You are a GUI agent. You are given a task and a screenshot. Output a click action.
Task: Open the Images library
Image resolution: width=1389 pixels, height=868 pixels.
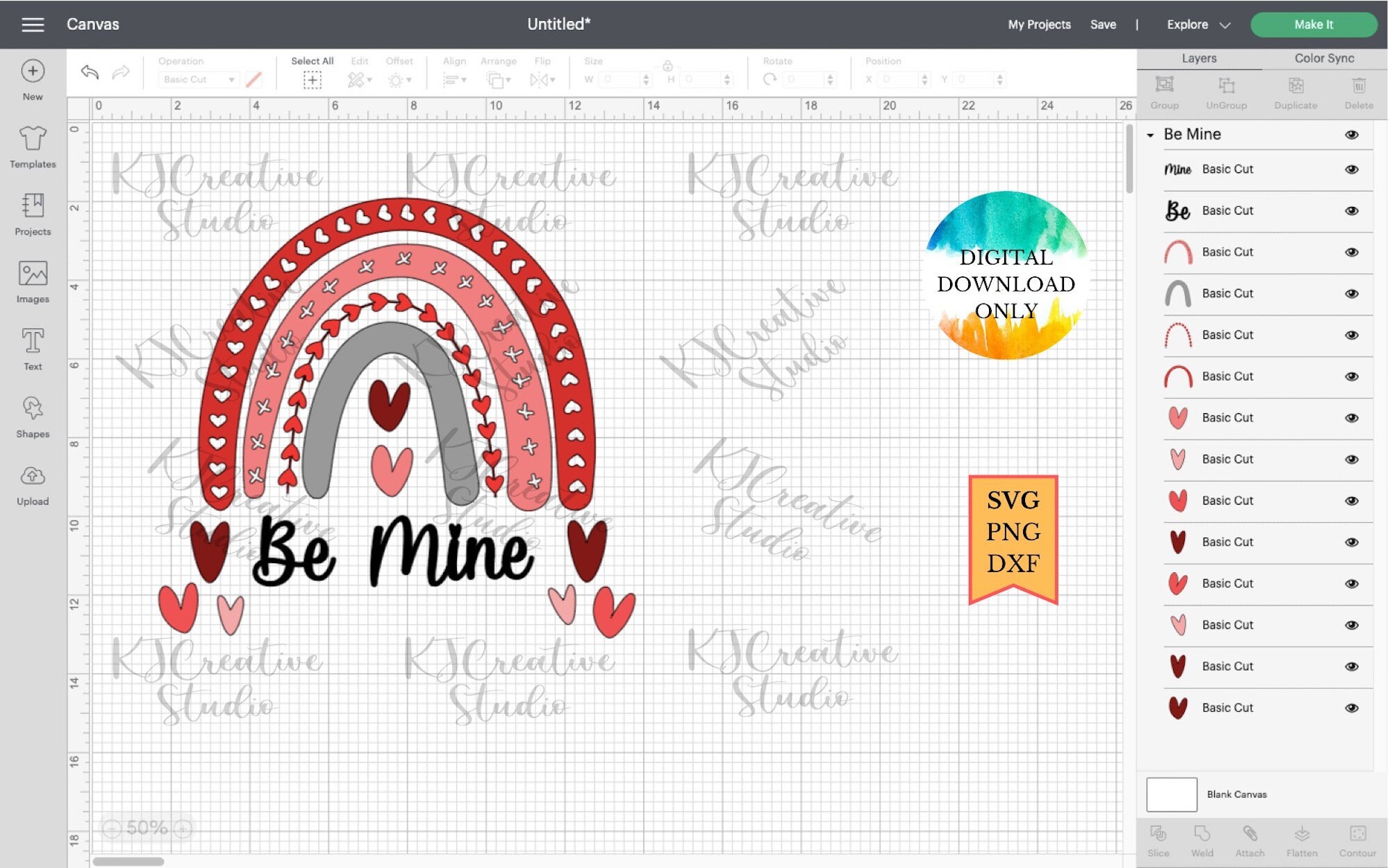tap(33, 282)
